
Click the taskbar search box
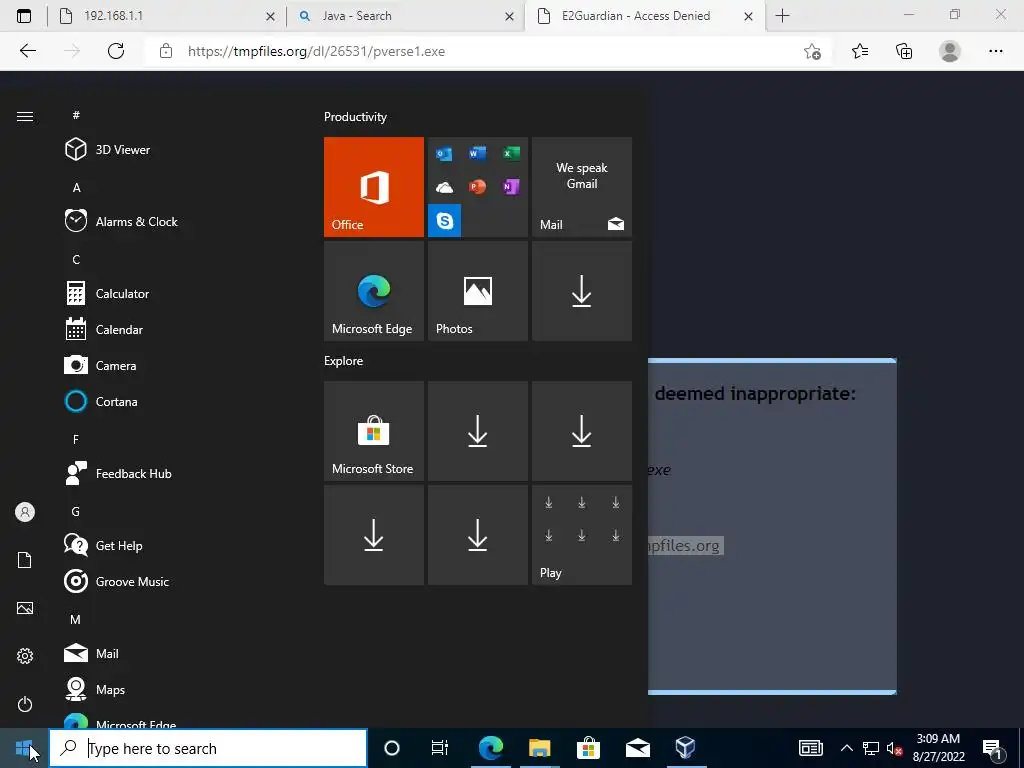point(208,748)
